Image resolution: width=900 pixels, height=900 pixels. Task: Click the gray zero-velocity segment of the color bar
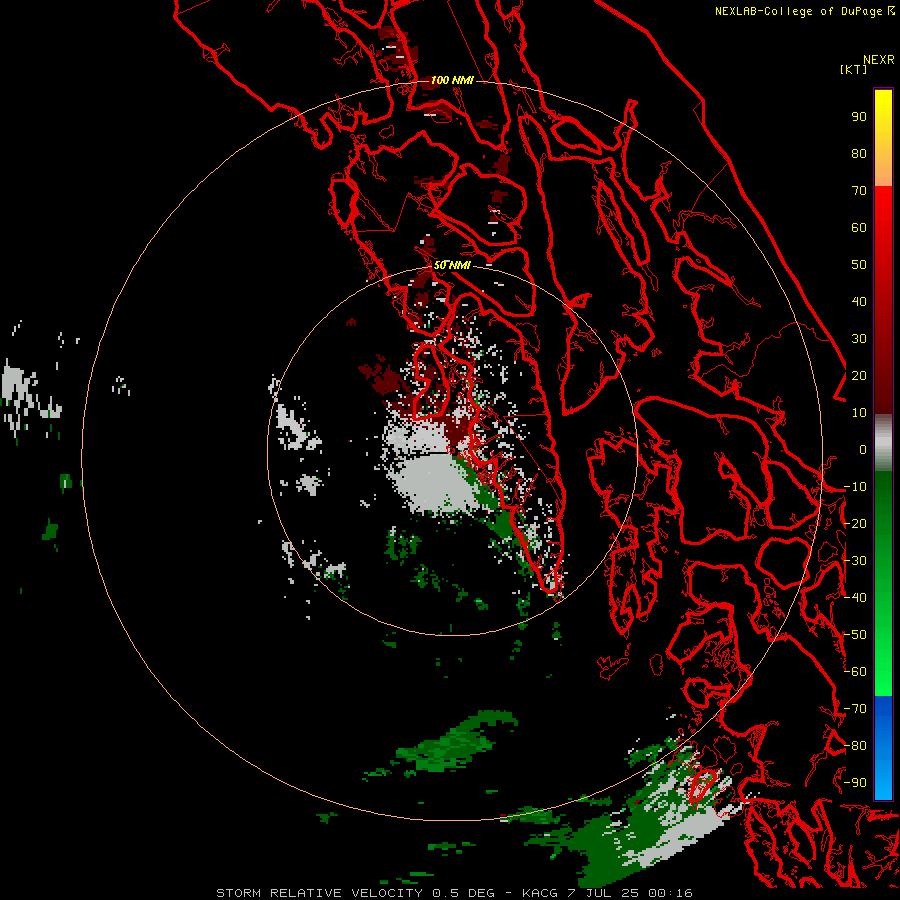(883, 442)
